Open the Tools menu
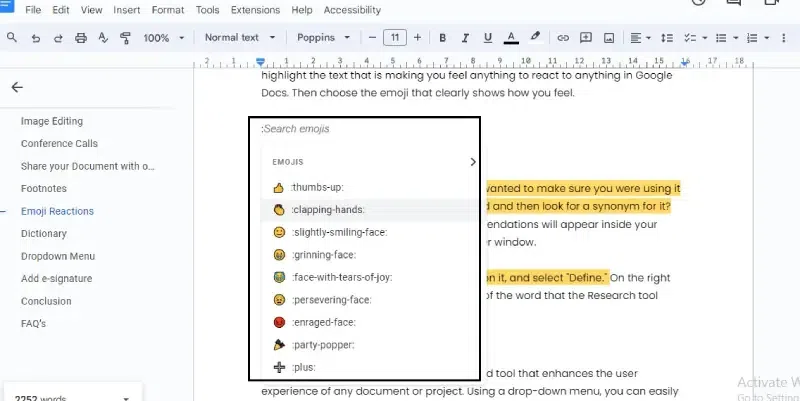 point(207,10)
